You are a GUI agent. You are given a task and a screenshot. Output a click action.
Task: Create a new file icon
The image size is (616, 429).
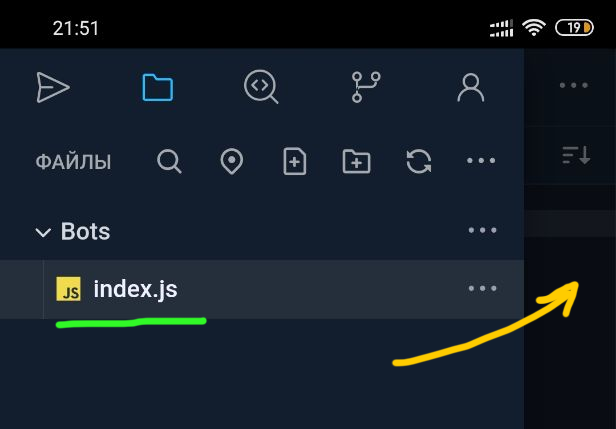coord(295,161)
